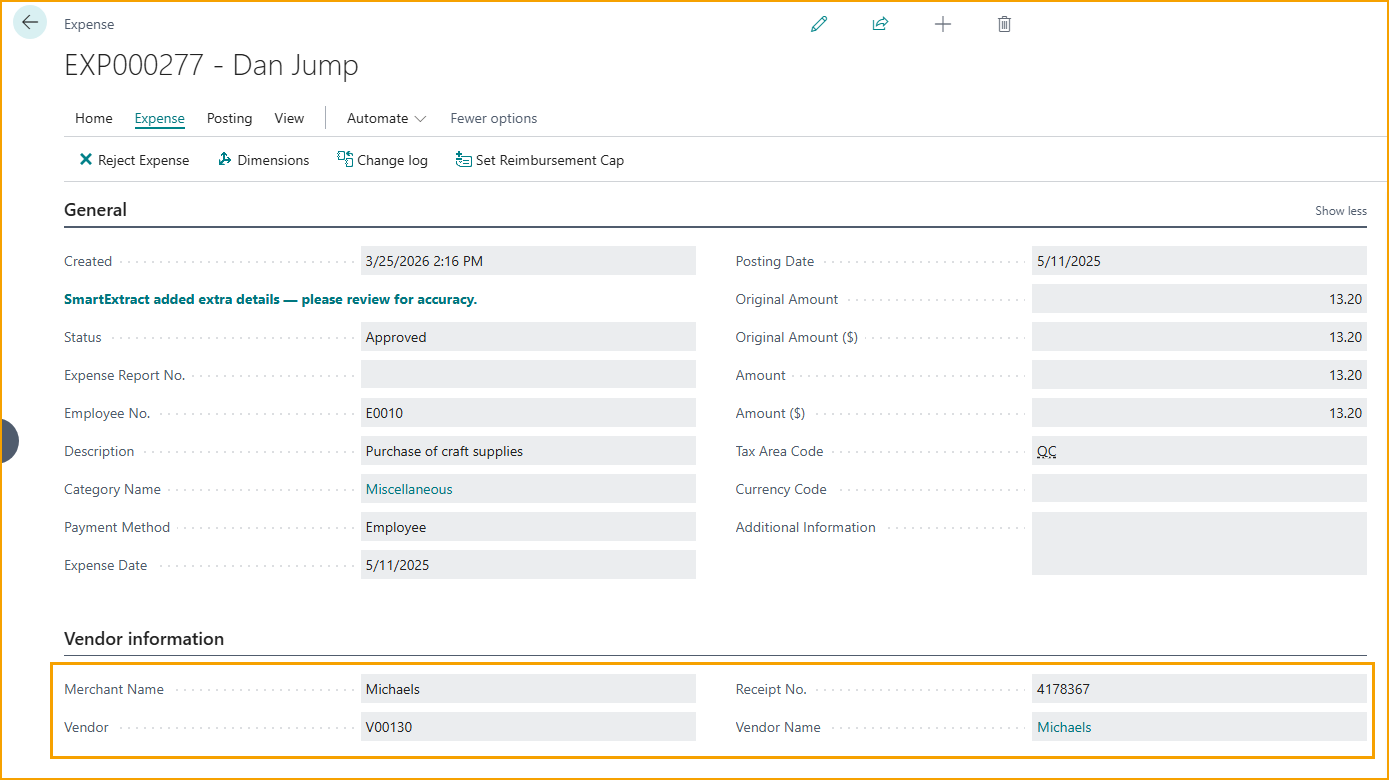Open the Change log
Screen dimensions: 1389x780
[x=383, y=160]
